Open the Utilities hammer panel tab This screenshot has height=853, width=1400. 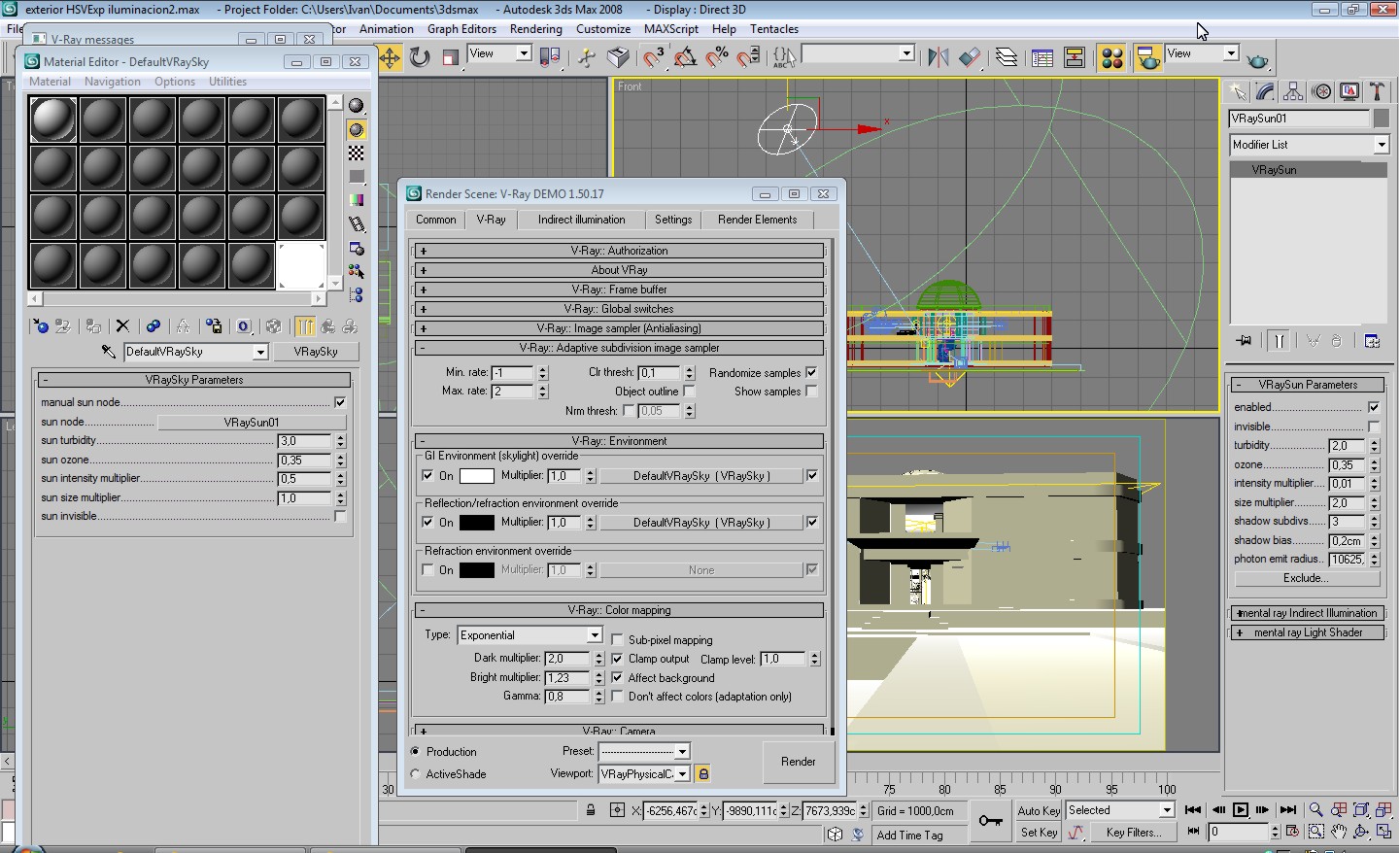point(1377,91)
